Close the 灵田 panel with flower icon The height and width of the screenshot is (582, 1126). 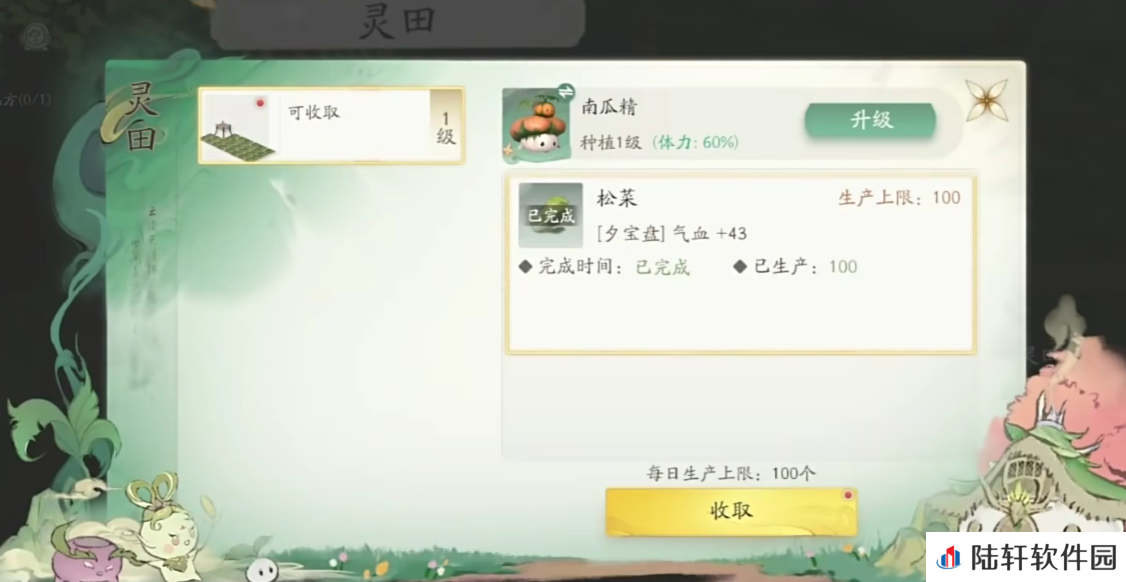point(987,99)
